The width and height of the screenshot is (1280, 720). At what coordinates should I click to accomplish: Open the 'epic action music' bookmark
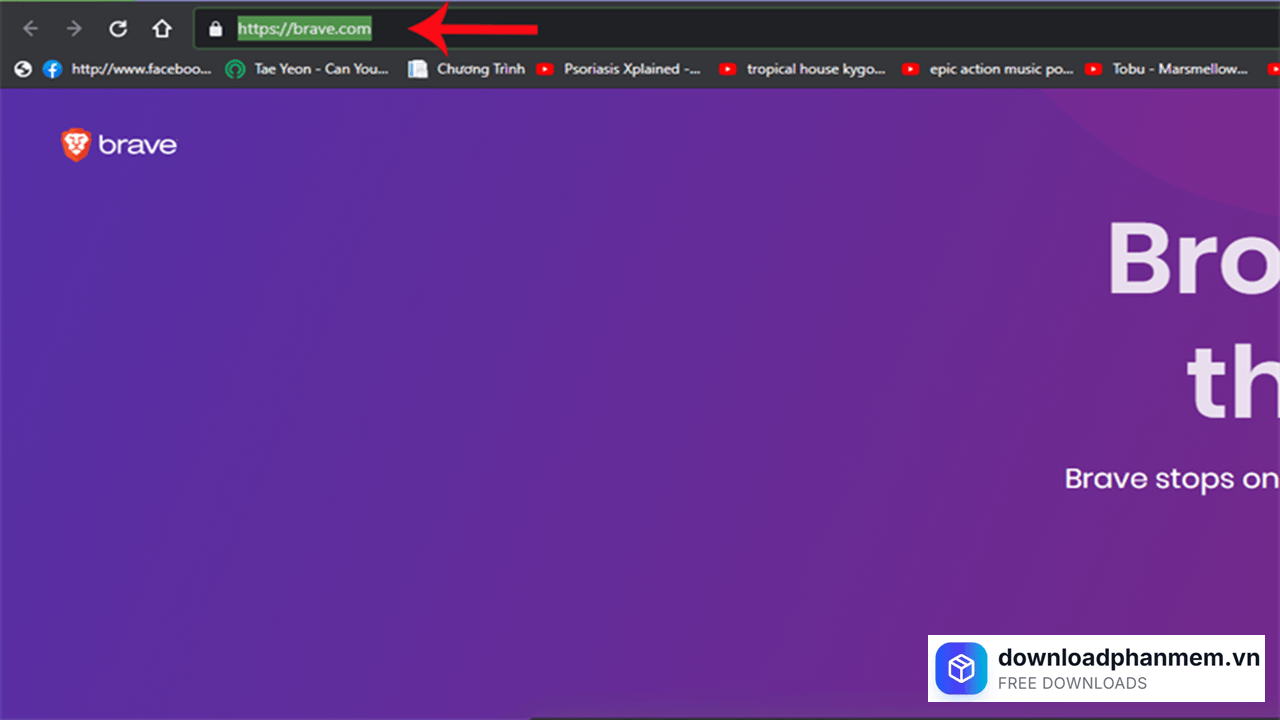pos(988,69)
